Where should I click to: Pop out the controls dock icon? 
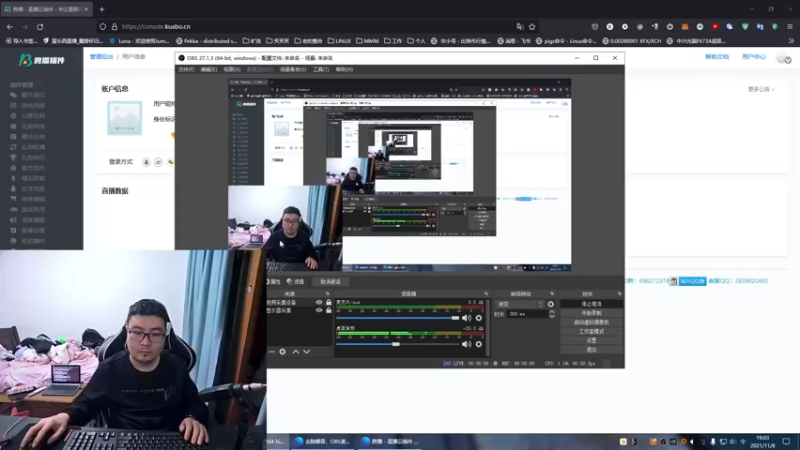(619, 294)
